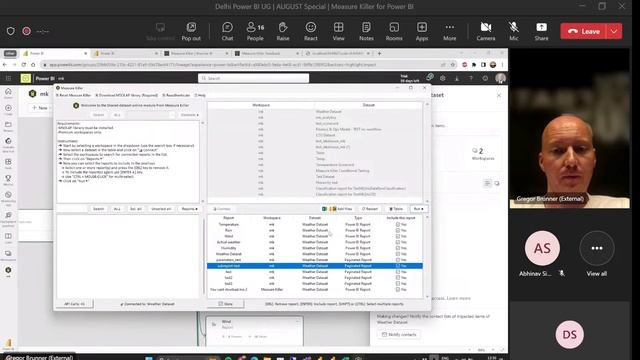Viewport: 640px width, 360px height.
Task: Click the Restart button
Action: (370, 209)
